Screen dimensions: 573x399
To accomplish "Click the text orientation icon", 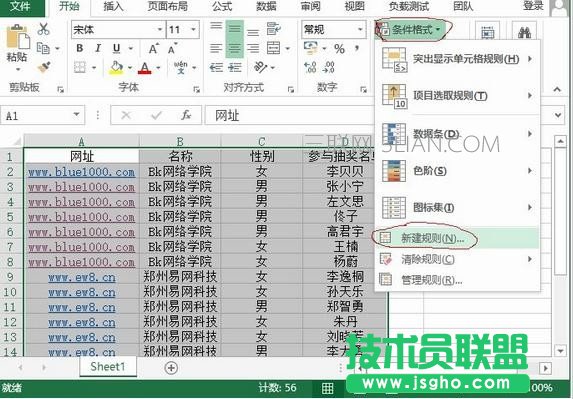I will (261, 67).
